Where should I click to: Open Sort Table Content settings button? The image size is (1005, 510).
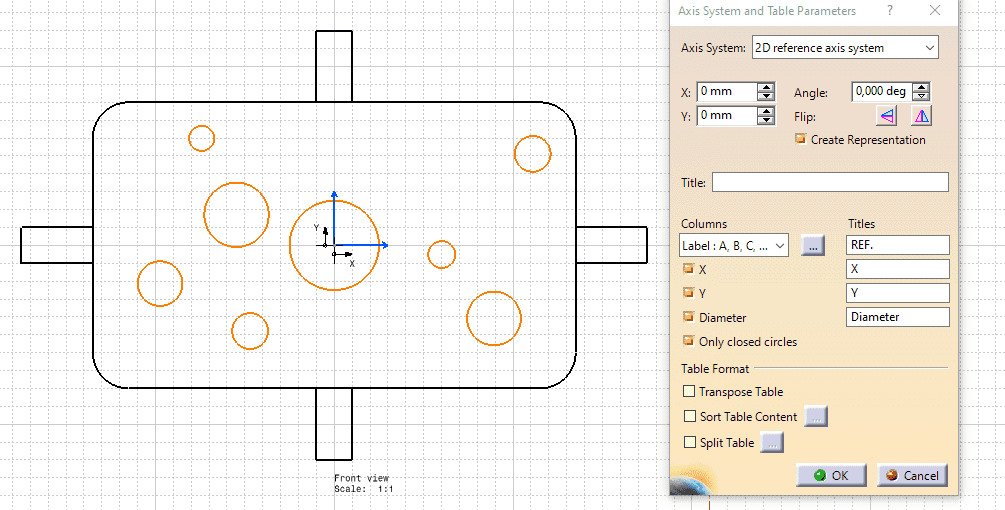coord(816,416)
